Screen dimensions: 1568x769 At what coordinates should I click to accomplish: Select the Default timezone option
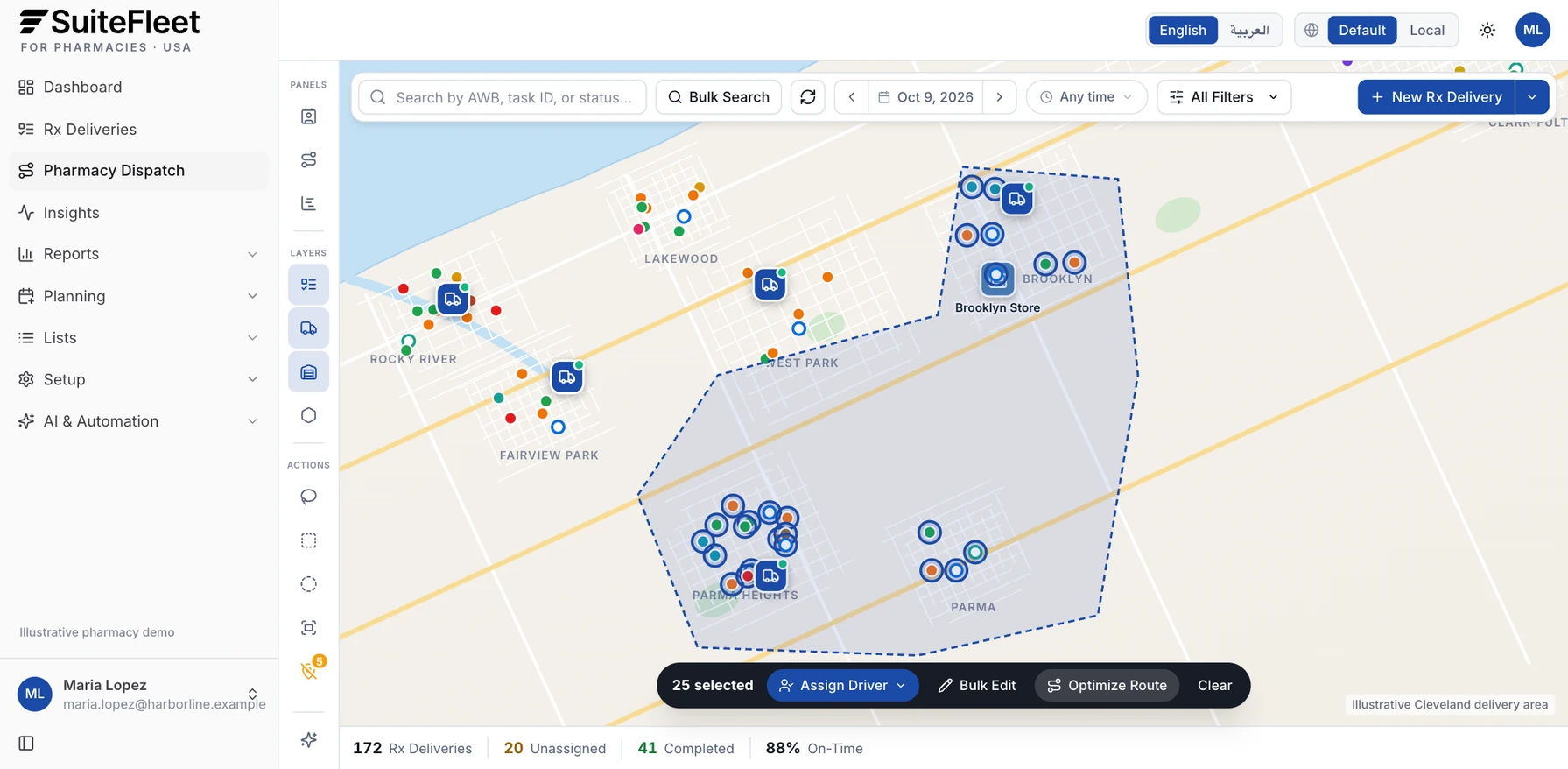pos(1361,30)
